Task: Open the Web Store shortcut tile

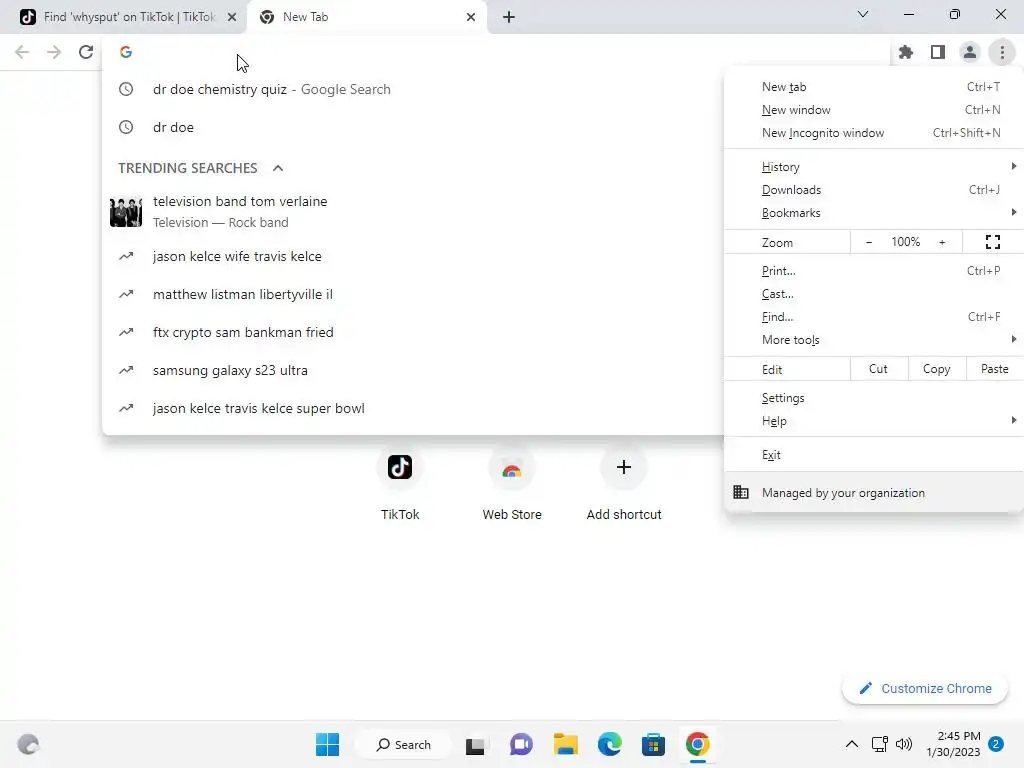Action: tap(512, 483)
